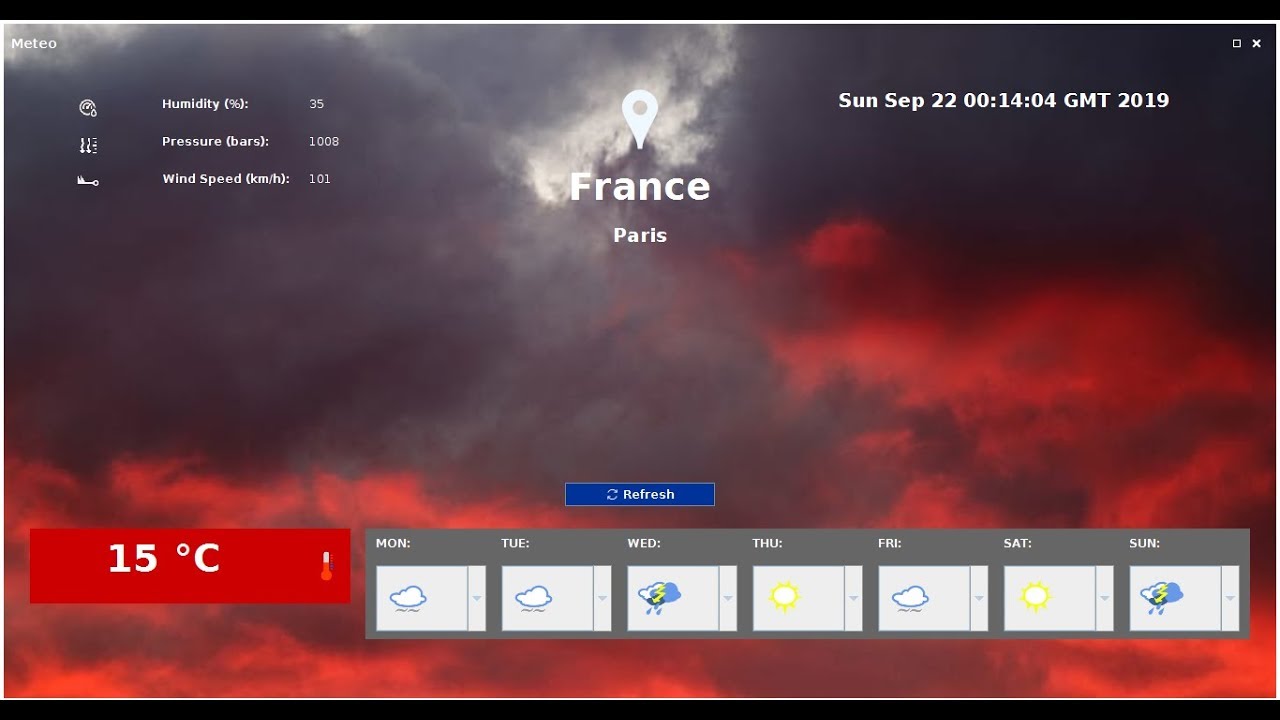Click Sunday's thunderstorm icon
This screenshot has height=720, width=1280.
pyautogui.click(x=1161, y=598)
